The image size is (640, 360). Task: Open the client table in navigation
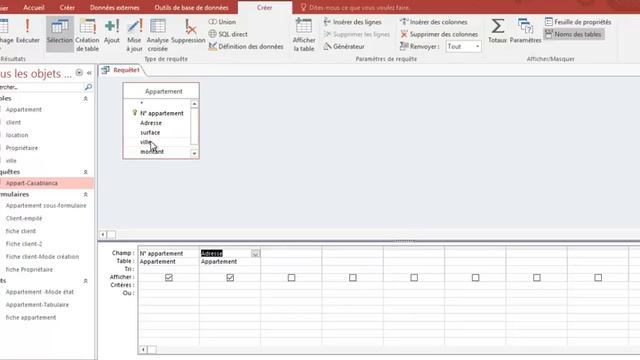click(13, 122)
